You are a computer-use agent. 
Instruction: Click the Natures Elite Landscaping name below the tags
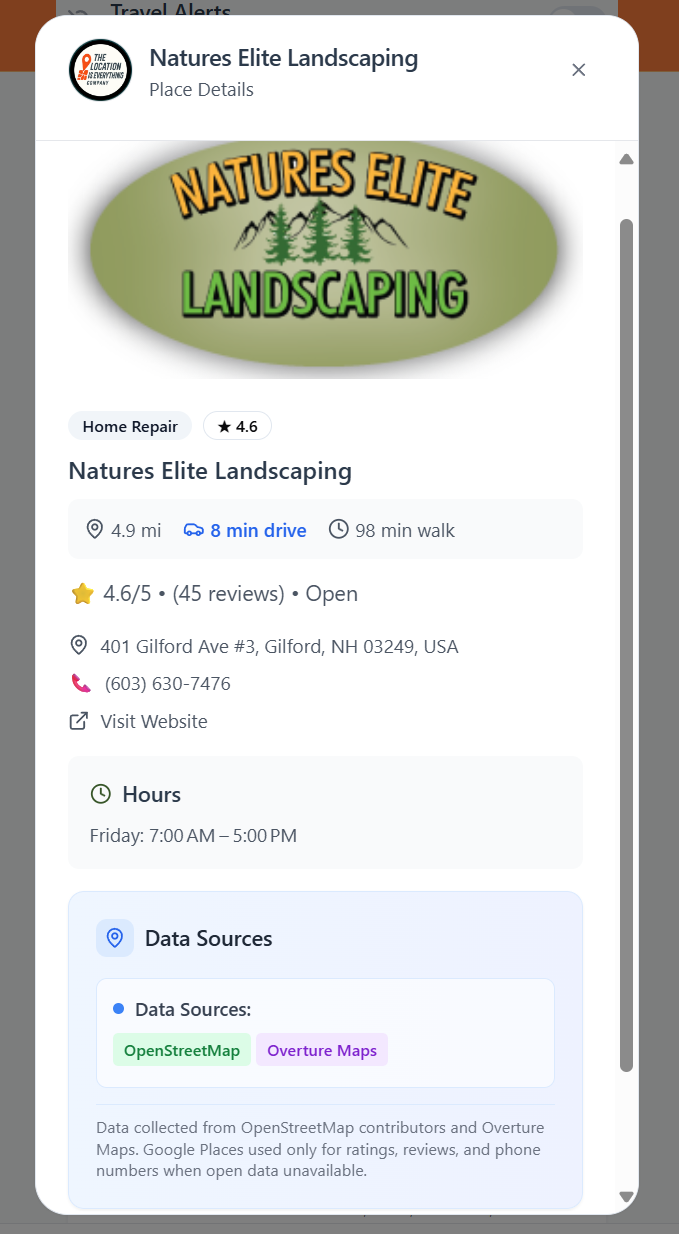coord(210,471)
